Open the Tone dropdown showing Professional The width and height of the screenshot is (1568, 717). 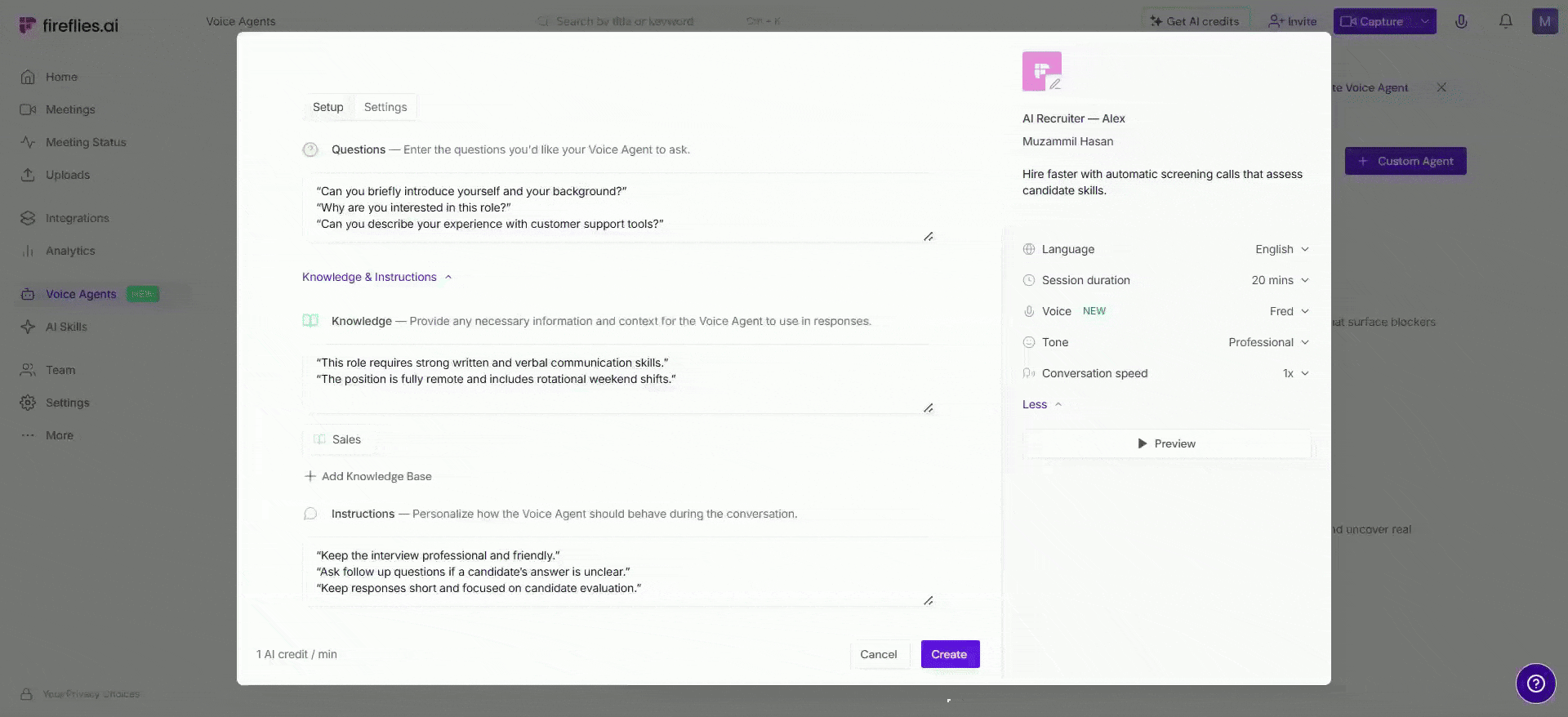(1268, 342)
